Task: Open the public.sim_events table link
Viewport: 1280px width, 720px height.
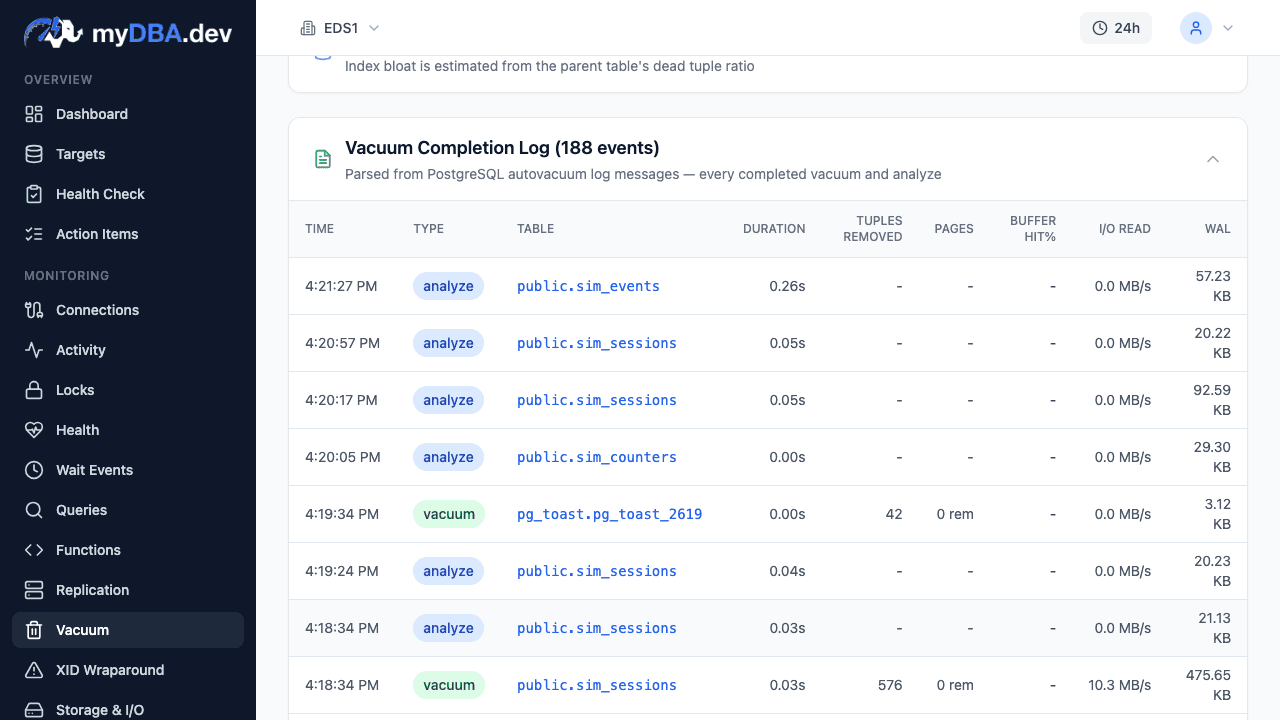Action: tap(588, 286)
